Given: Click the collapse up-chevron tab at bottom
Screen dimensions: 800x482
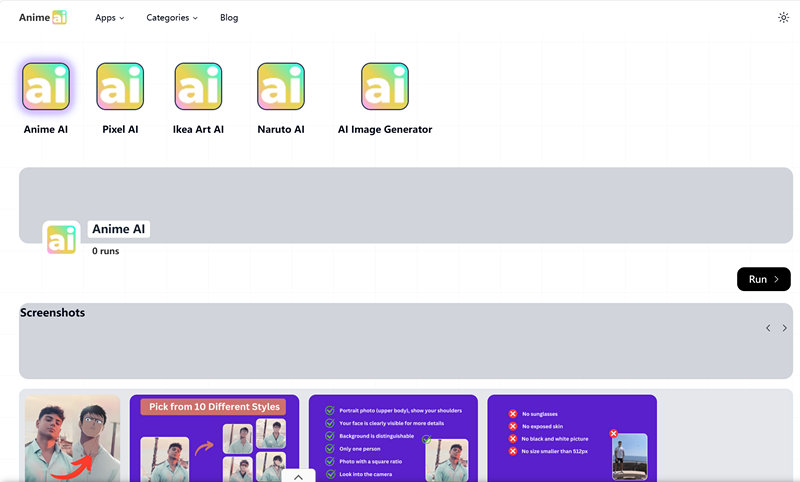Looking at the screenshot, I should [298, 476].
